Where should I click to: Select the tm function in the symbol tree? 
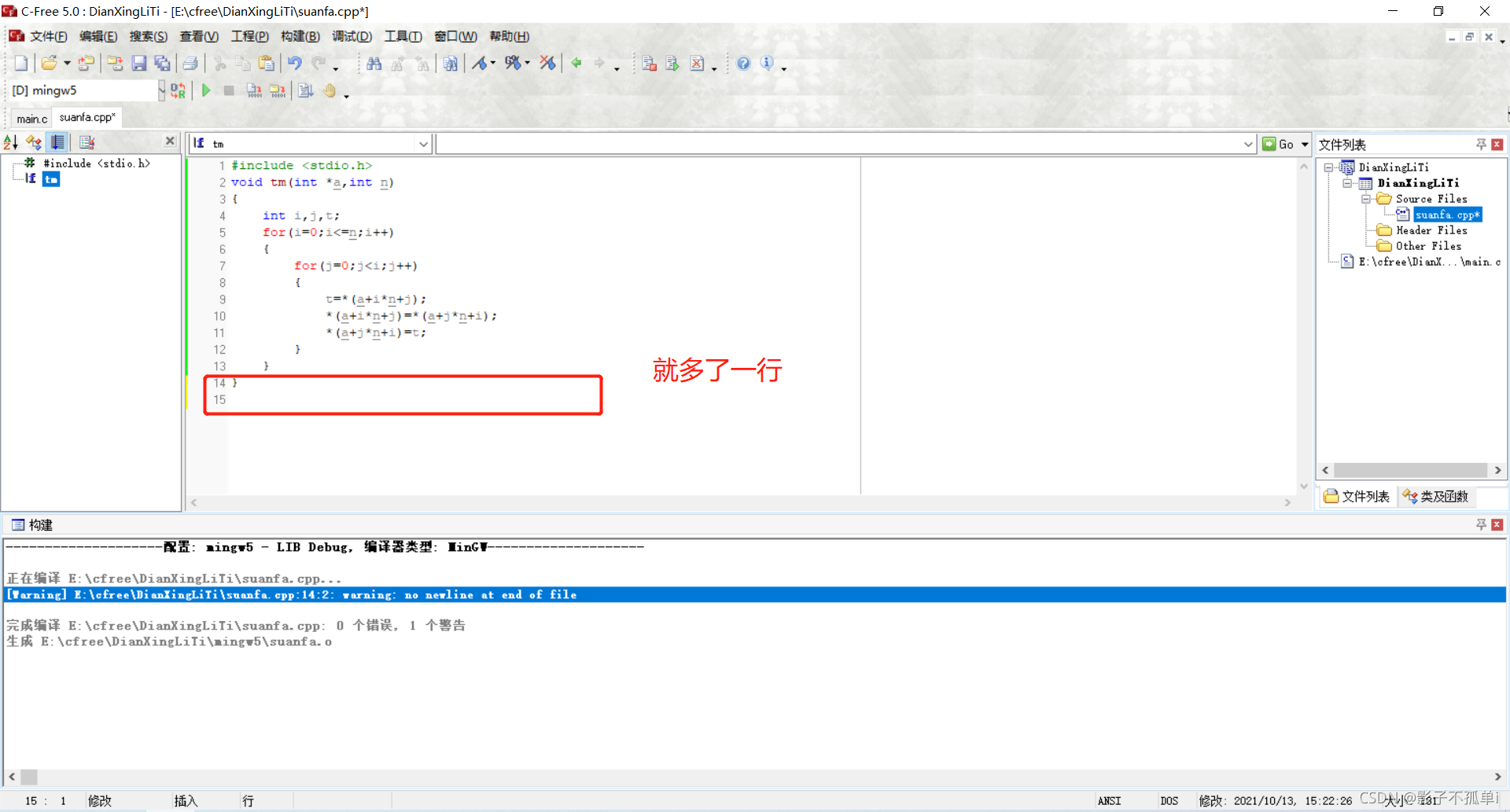(x=51, y=179)
